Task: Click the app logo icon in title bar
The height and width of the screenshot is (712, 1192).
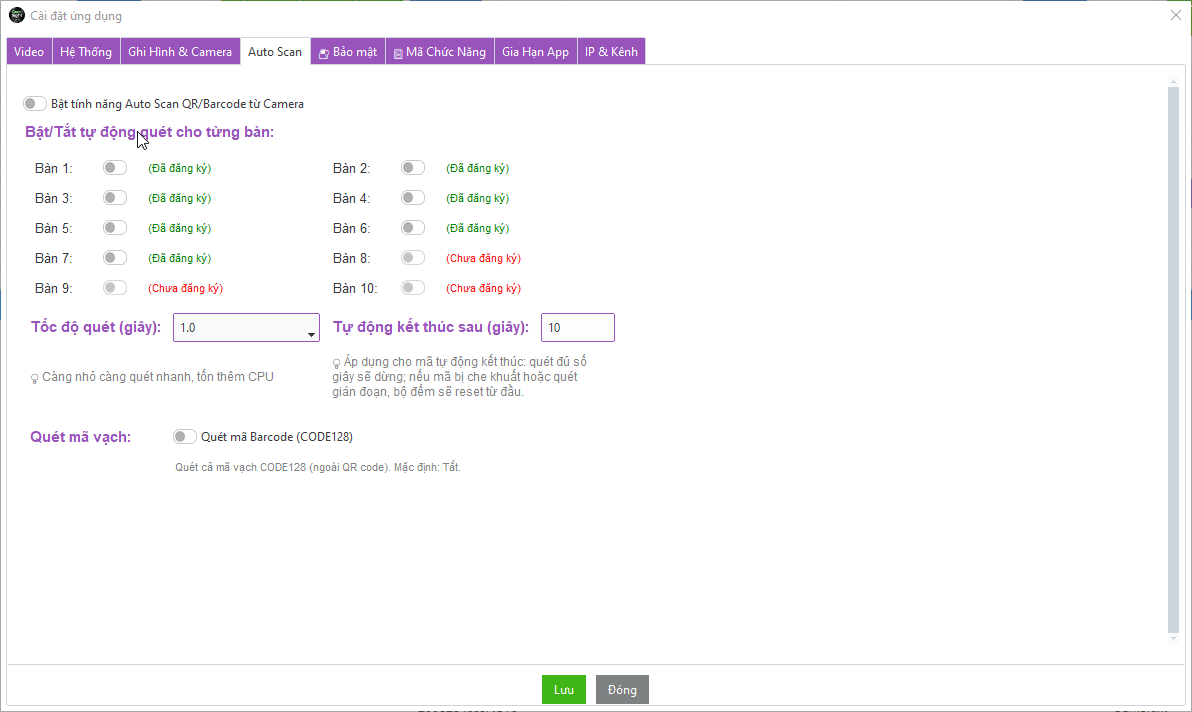Action: 16,15
